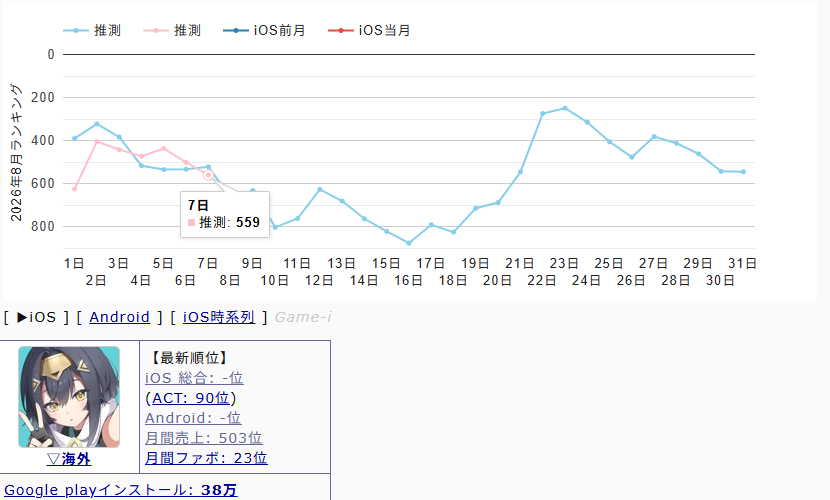Click the 2026年8月ランキング axis title

click(x=16, y=152)
